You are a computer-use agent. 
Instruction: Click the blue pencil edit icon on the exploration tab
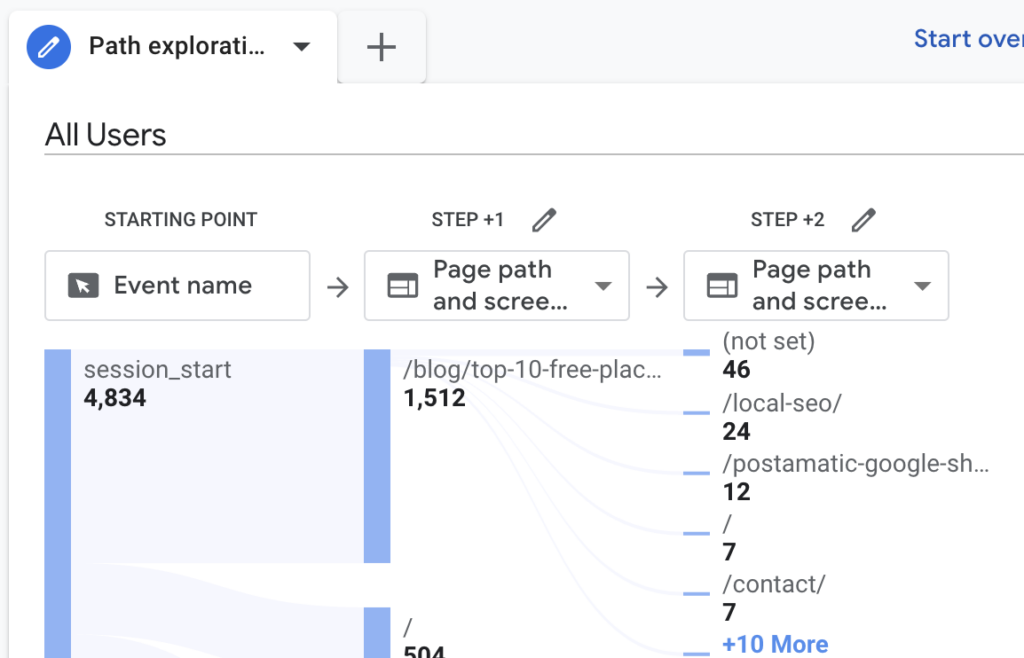[x=47, y=46]
